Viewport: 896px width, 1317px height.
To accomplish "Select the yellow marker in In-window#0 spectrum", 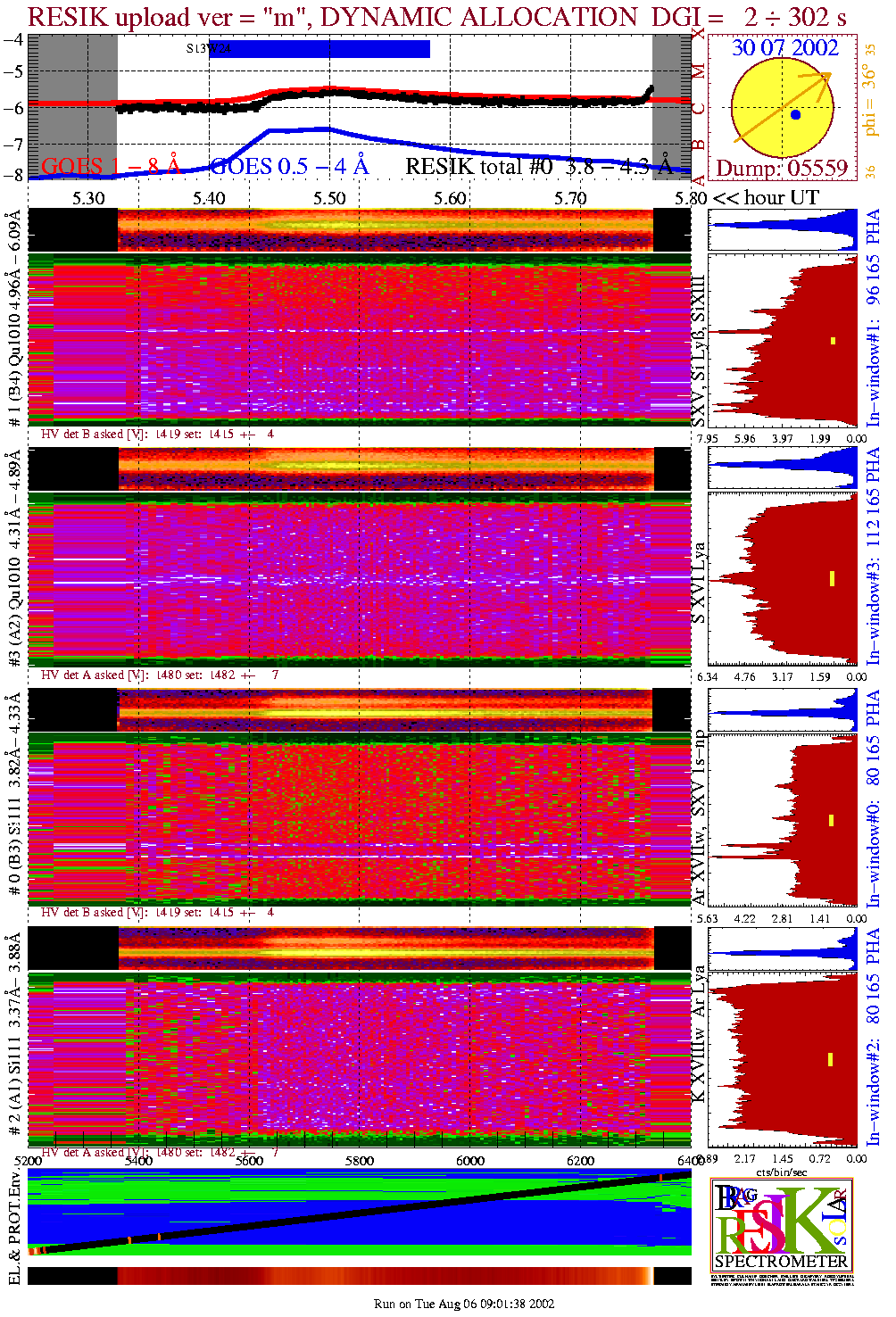I will pyautogui.click(x=831, y=820).
